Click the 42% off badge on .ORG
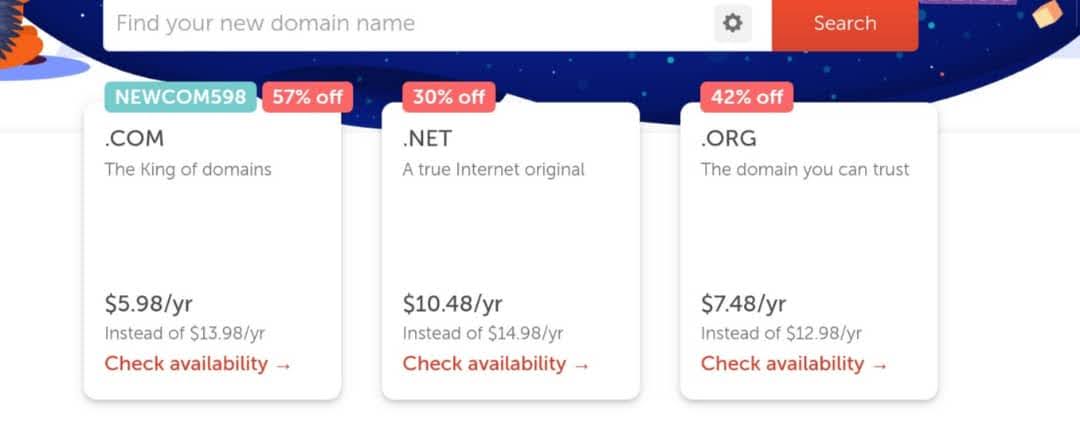Screen dimensions: 1080x427 click(747, 97)
